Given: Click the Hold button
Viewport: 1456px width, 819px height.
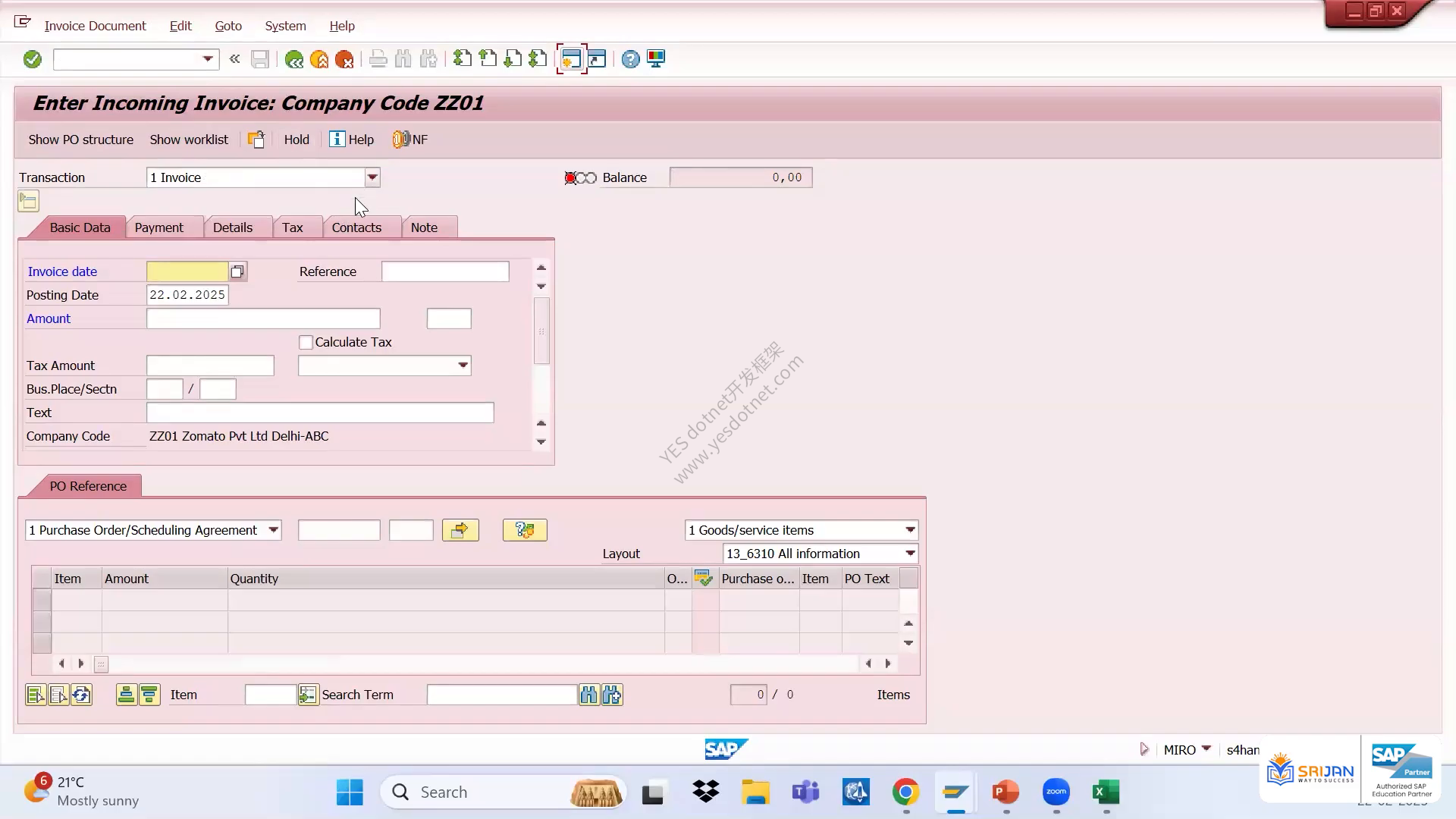Looking at the screenshot, I should [297, 140].
